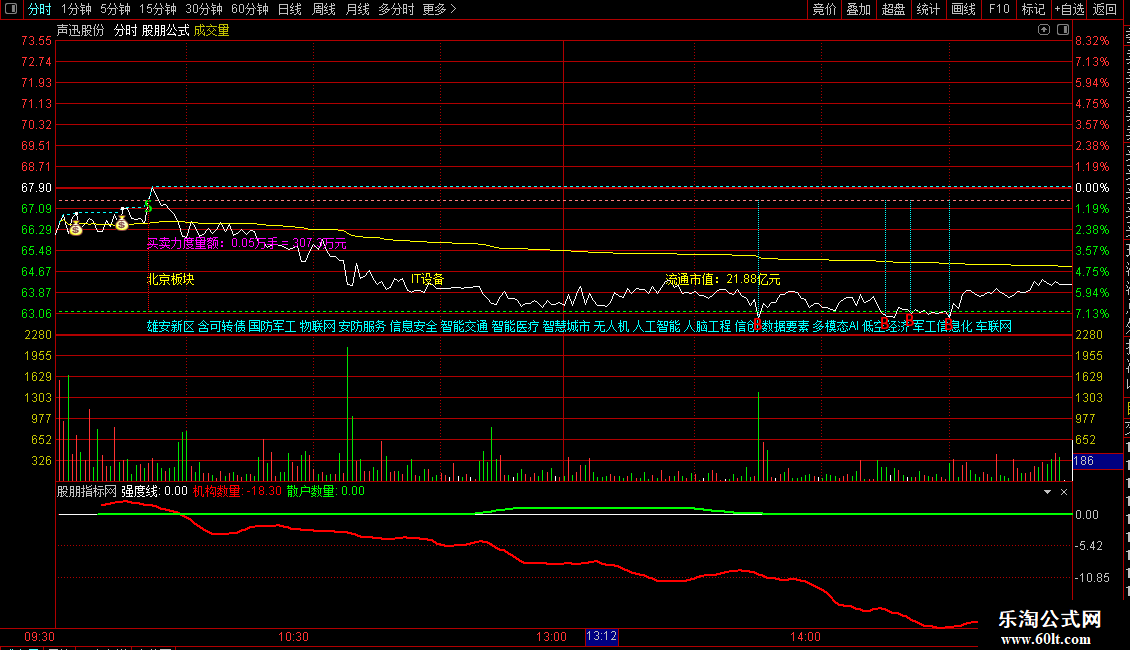
Task: Switch to 60分钟 chart period
Action: [250, 9]
